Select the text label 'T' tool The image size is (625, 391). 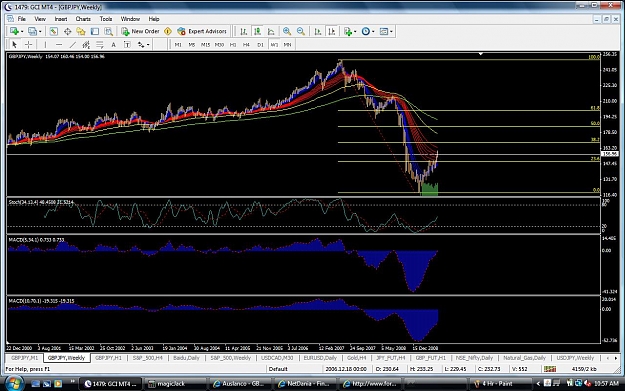127,45
